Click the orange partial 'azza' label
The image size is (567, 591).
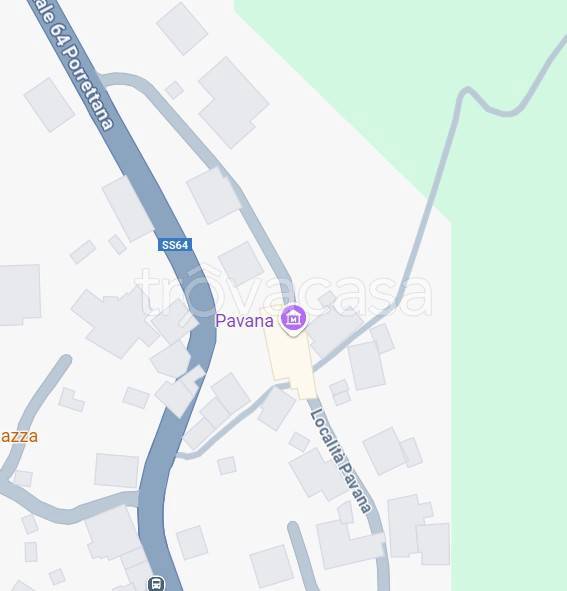point(18,437)
